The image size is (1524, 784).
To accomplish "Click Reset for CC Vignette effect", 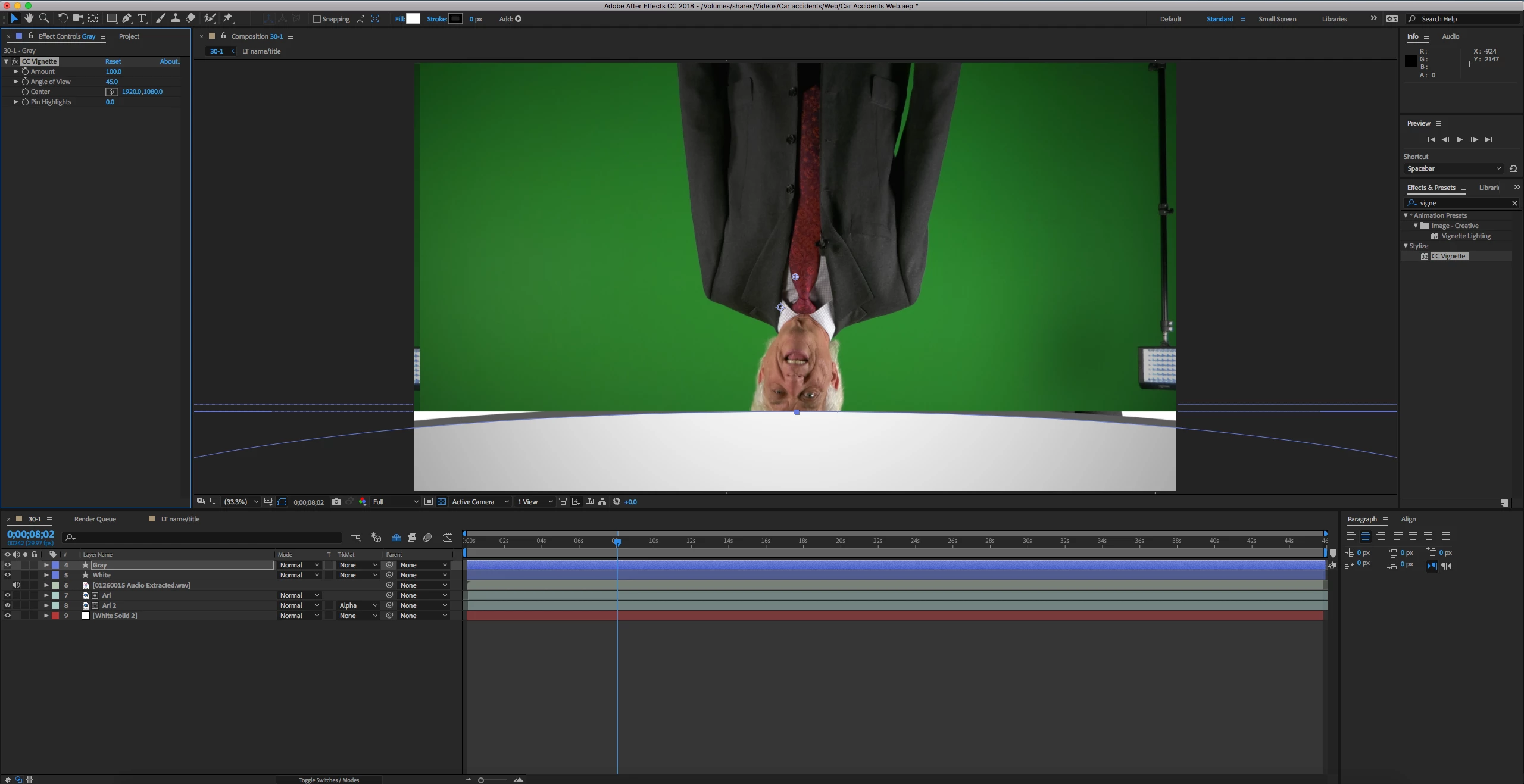I will pyautogui.click(x=113, y=61).
